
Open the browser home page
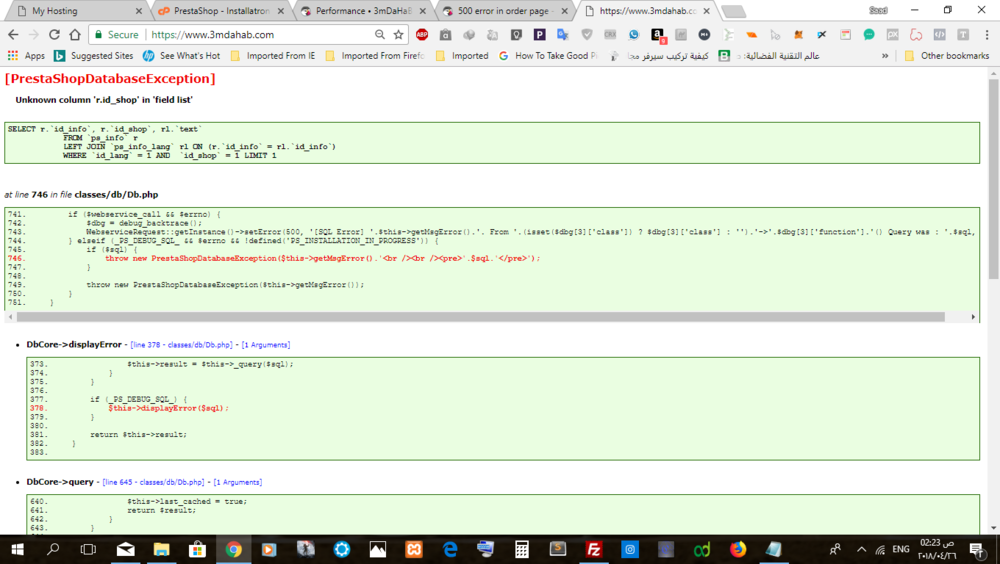(75, 34)
